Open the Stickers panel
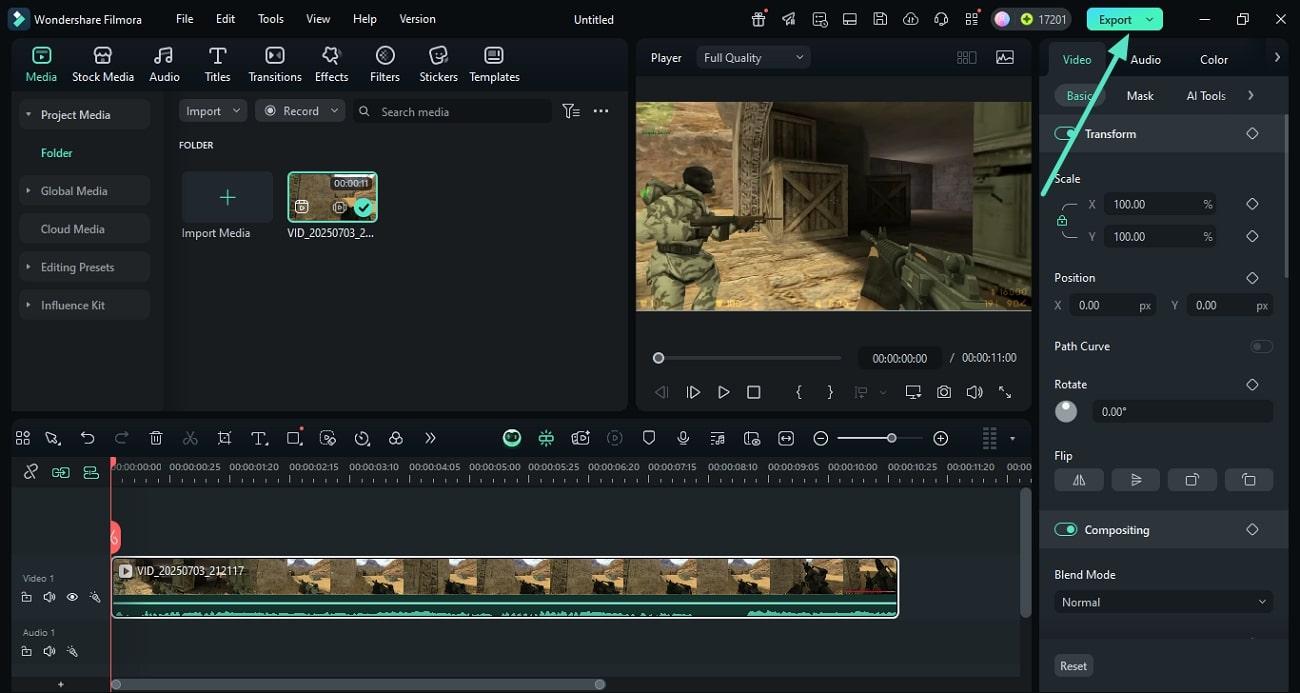The width and height of the screenshot is (1300, 693). (x=438, y=64)
